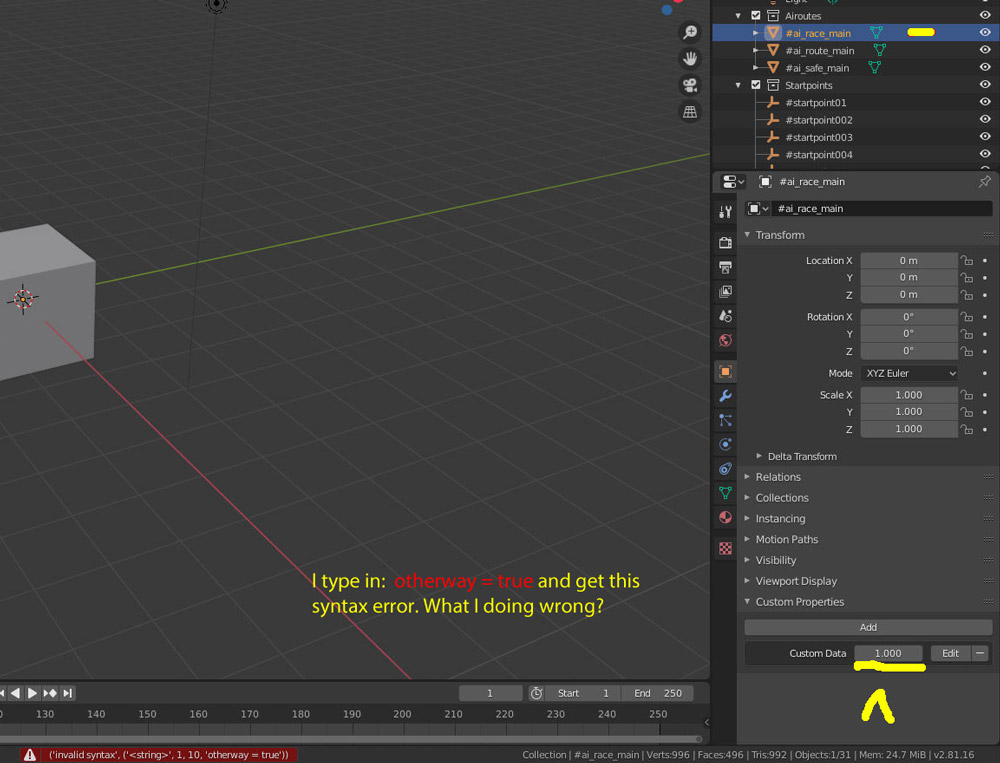Select #startpoint003 in the outliner
Viewport: 1000px width, 763px height.
[819, 137]
